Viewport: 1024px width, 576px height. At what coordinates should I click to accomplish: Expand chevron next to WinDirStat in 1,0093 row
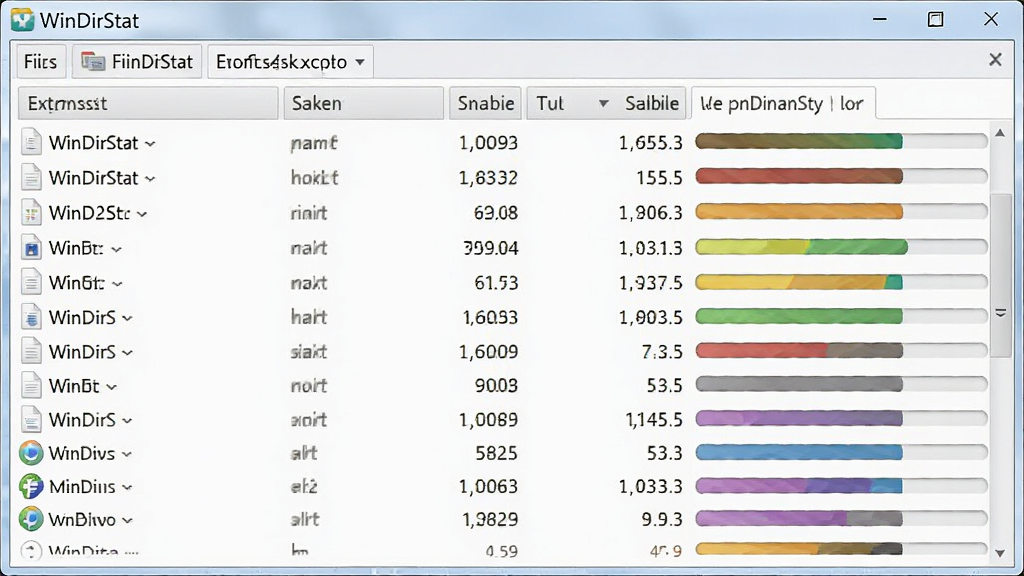(x=150, y=144)
